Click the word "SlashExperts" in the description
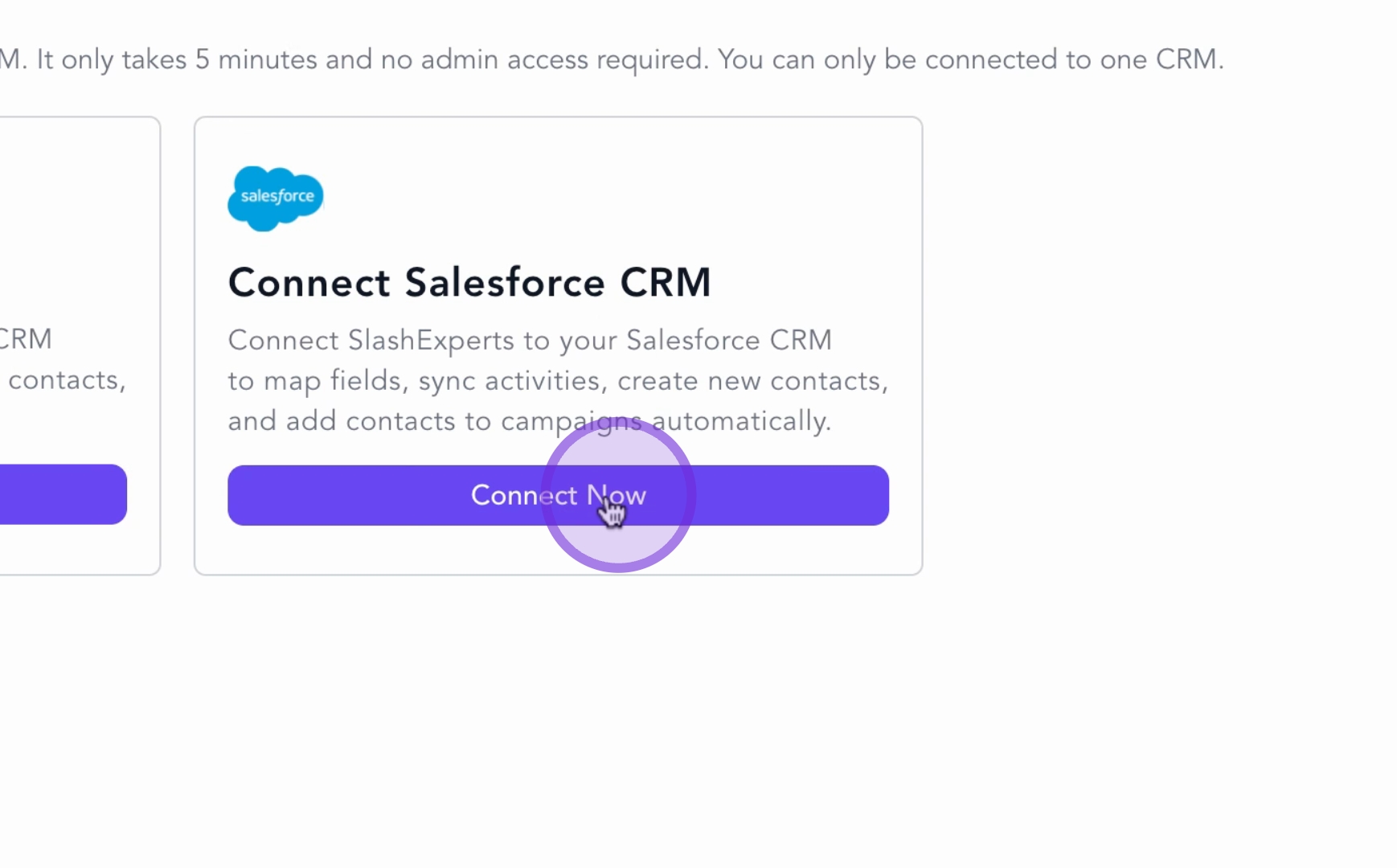This screenshot has width=1397, height=868. tap(431, 341)
